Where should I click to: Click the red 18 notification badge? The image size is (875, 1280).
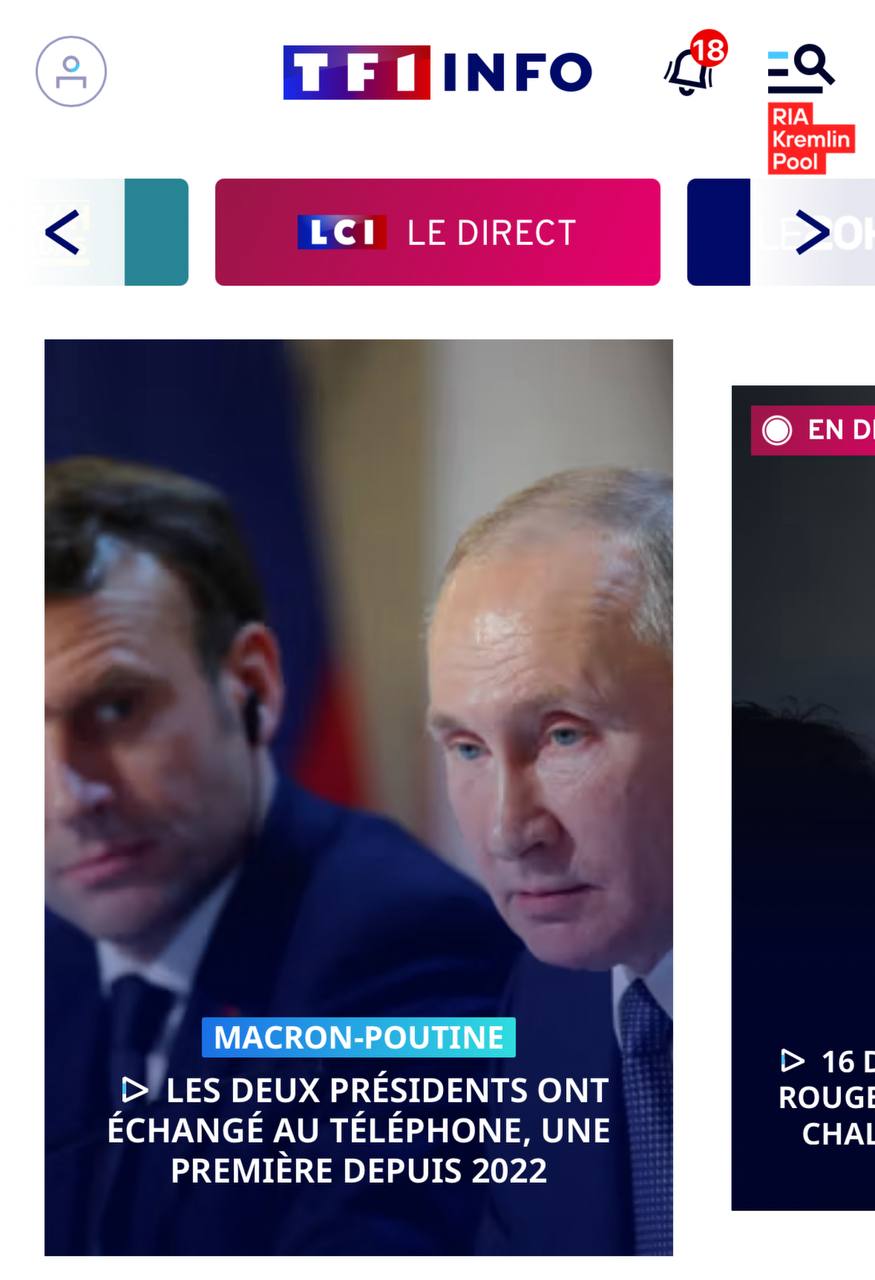pyautogui.click(x=708, y=49)
